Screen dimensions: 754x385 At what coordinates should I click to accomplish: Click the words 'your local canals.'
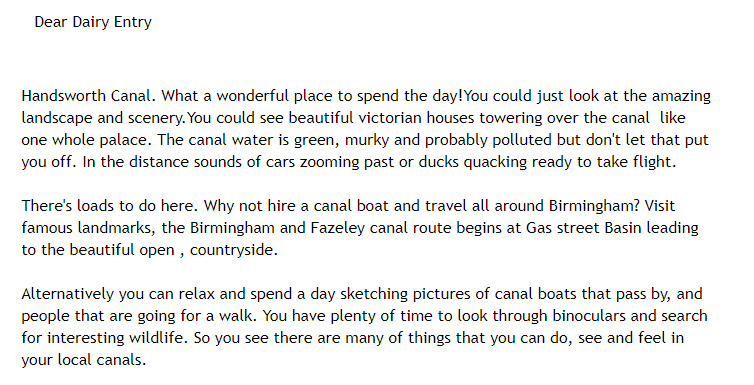coord(84,360)
